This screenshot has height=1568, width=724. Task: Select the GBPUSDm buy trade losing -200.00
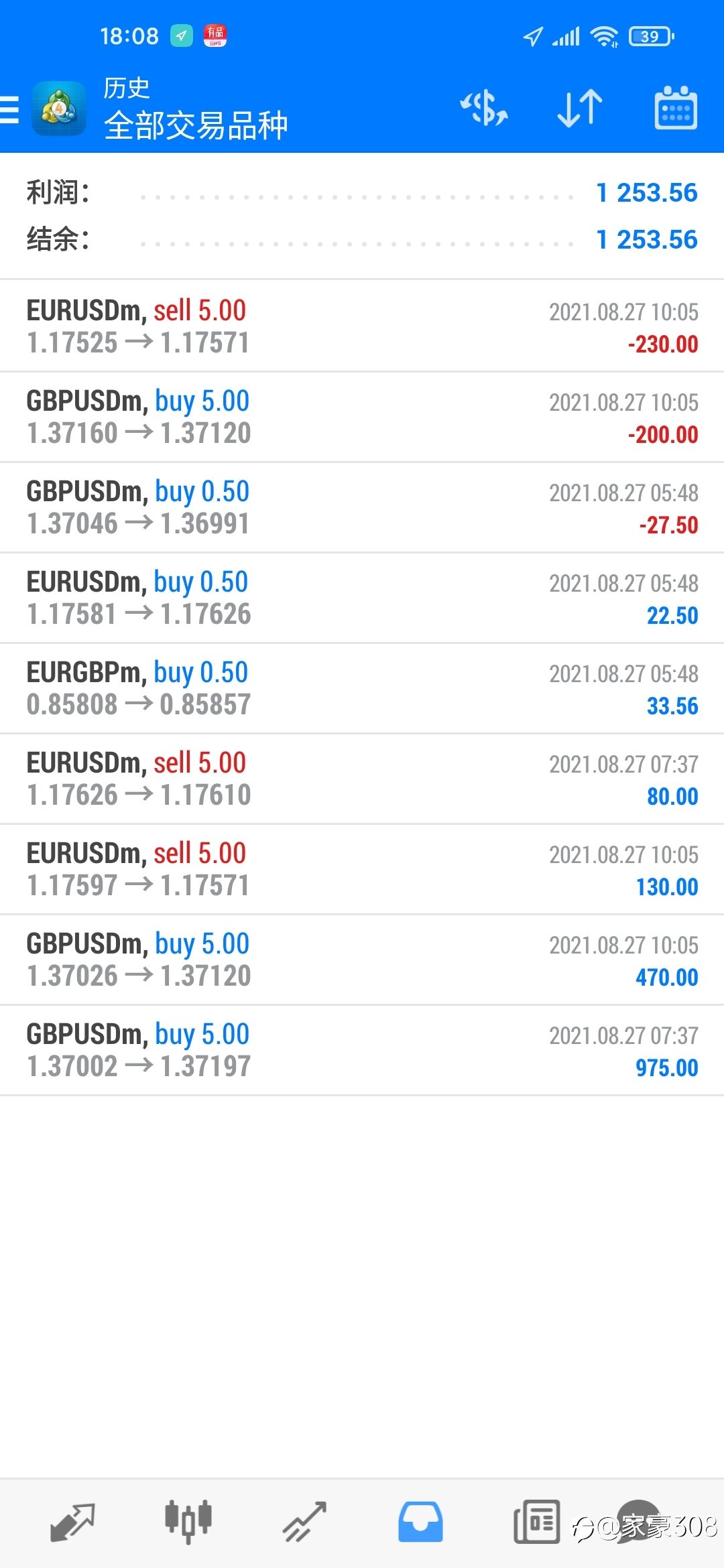click(x=362, y=417)
